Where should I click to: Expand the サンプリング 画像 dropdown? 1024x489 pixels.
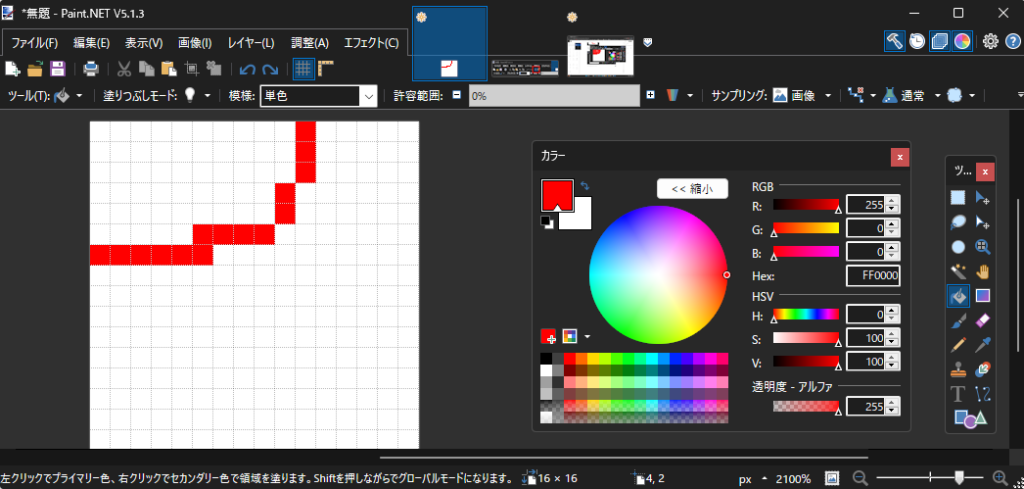pos(829,96)
